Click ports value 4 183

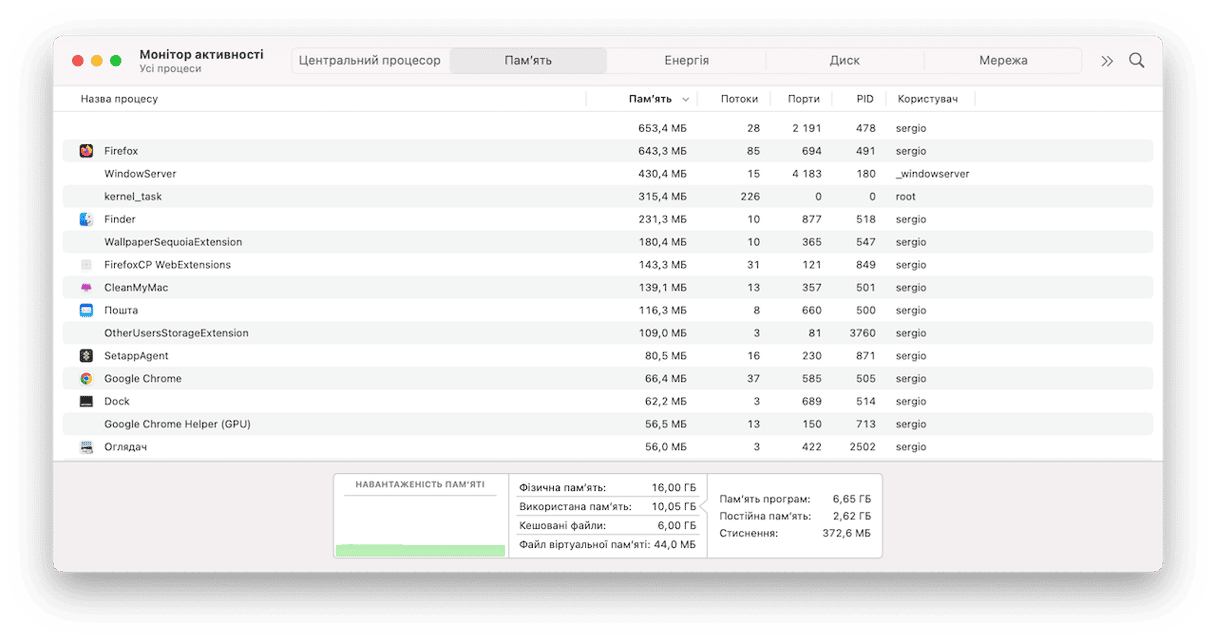pos(806,174)
